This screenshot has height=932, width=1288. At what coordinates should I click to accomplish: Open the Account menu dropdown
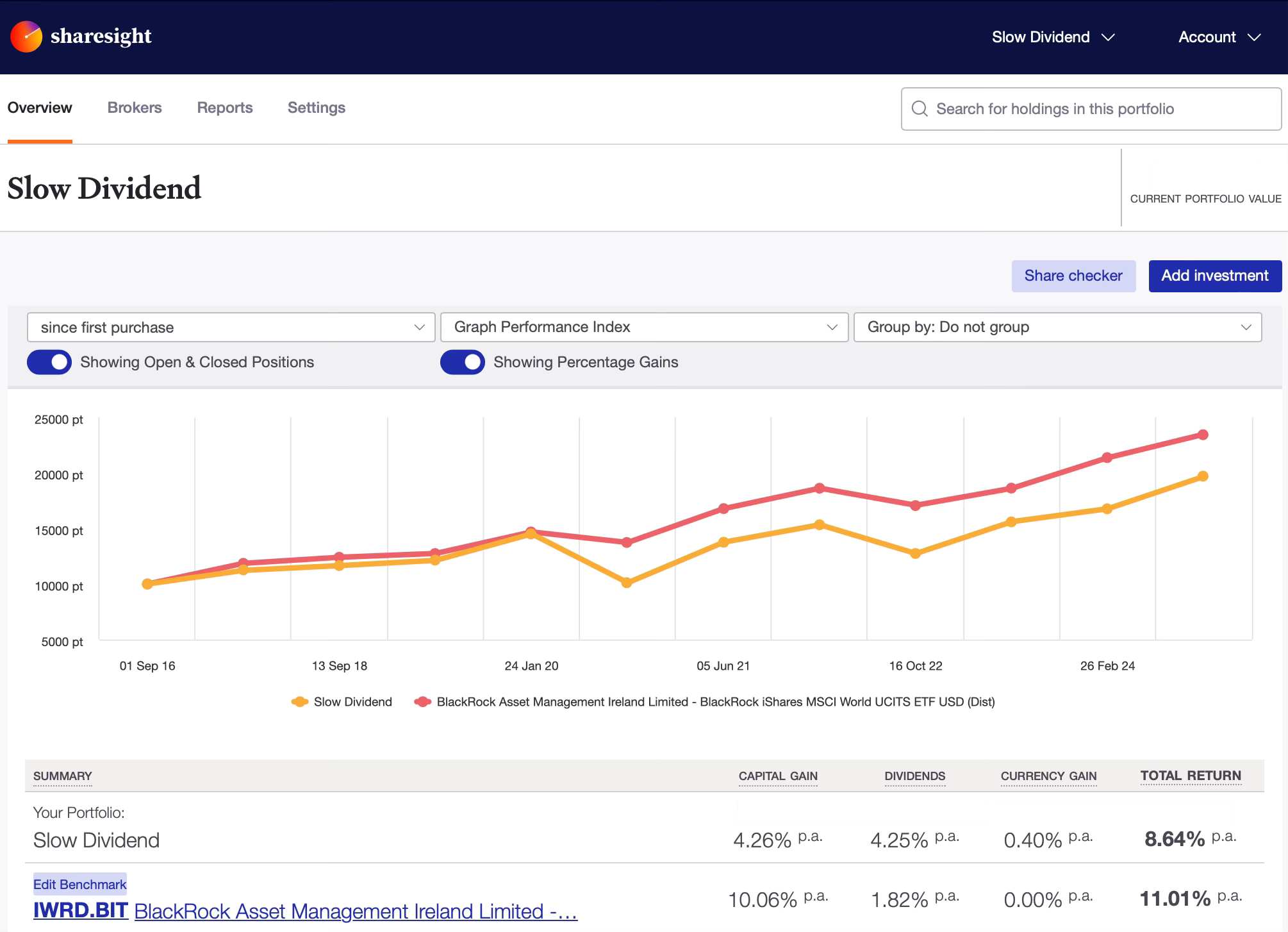click(x=1219, y=37)
